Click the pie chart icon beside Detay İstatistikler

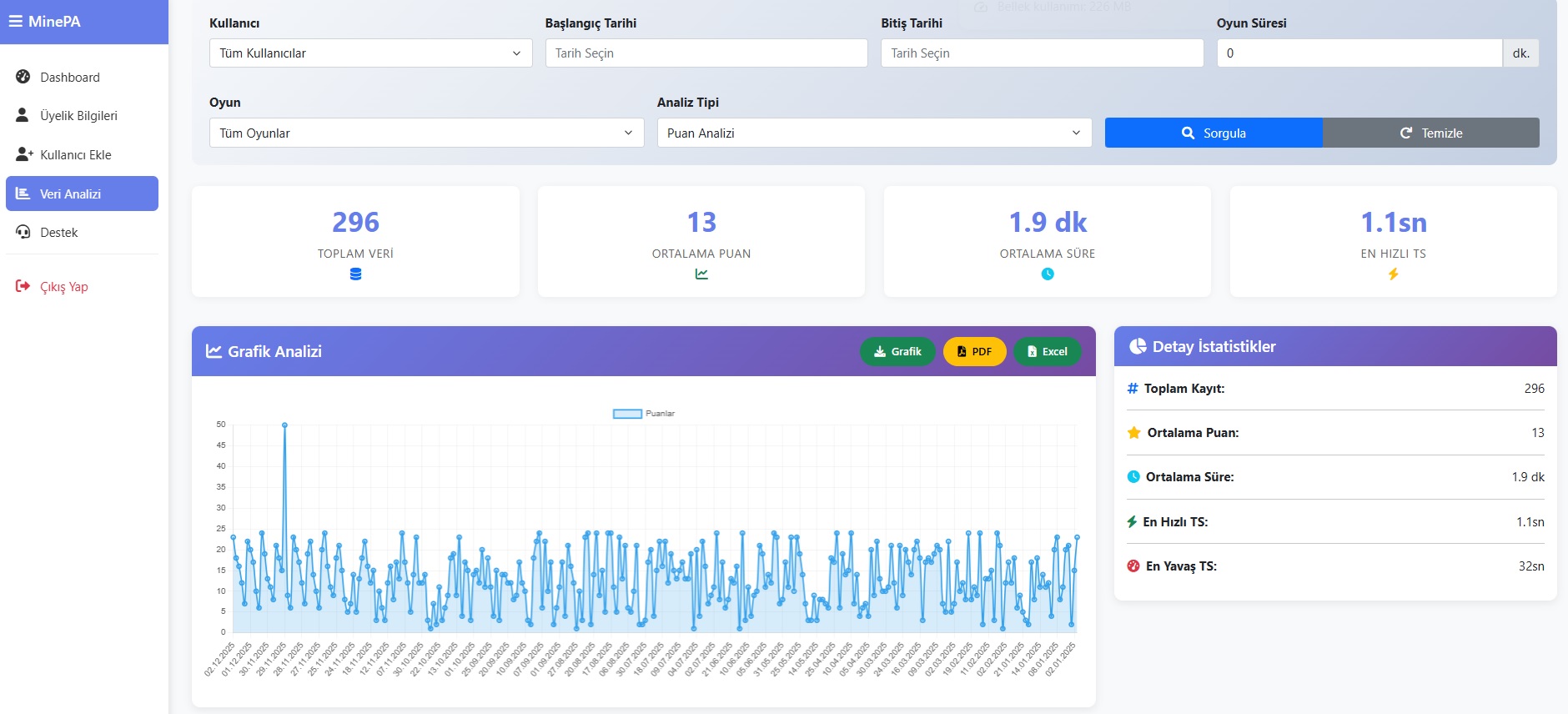(x=1137, y=347)
